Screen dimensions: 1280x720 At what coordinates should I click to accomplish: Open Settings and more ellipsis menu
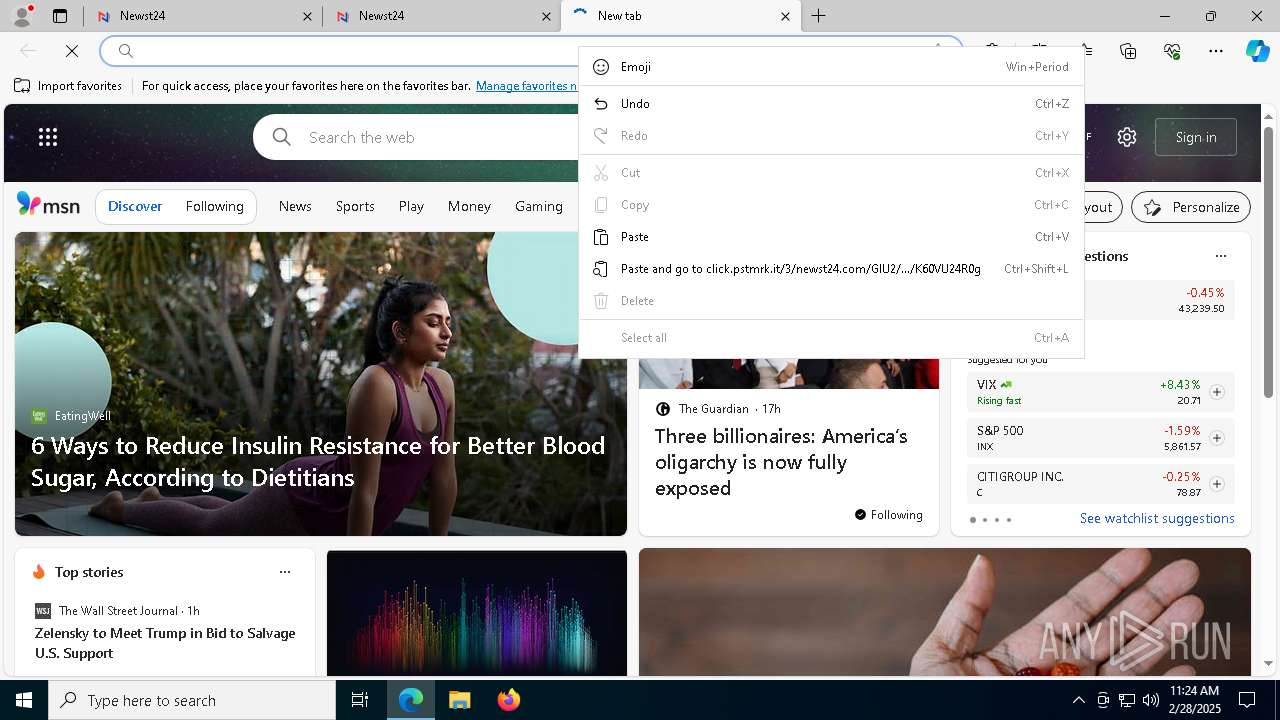[1215, 51]
